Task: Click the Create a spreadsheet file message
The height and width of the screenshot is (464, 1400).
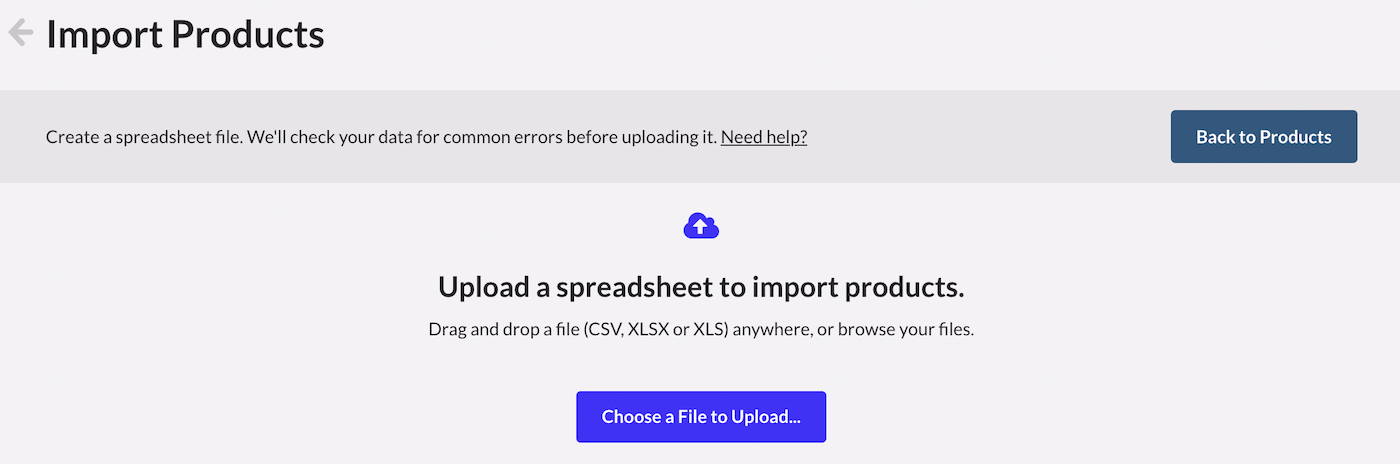Action: coord(381,137)
